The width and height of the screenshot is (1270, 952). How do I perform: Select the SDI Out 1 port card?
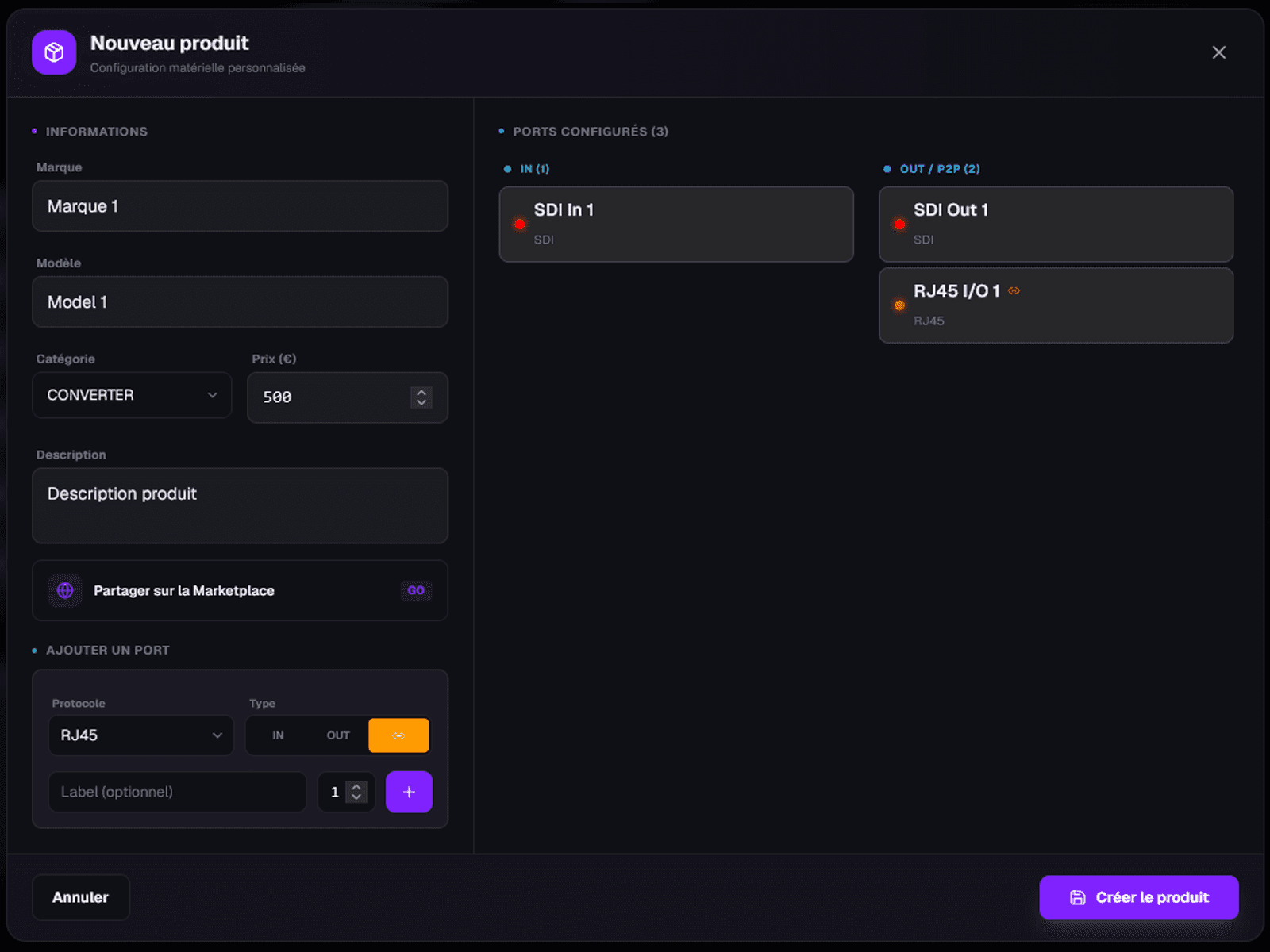tap(1056, 225)
